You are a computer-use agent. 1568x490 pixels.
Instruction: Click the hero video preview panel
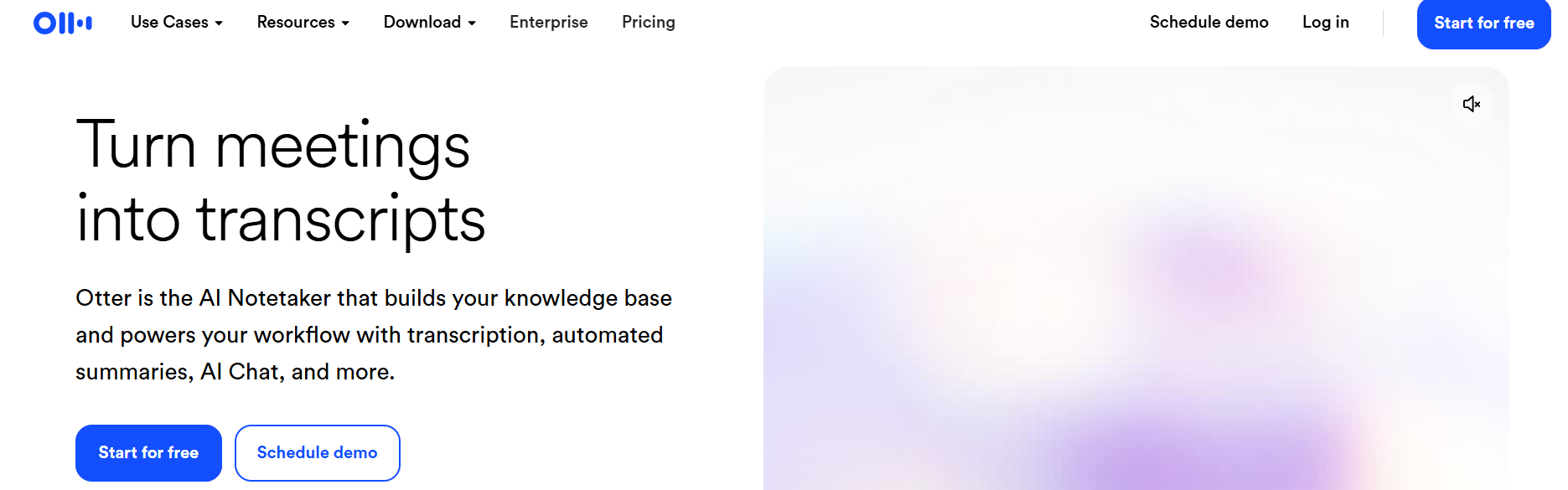click(x=1136, y=293)
